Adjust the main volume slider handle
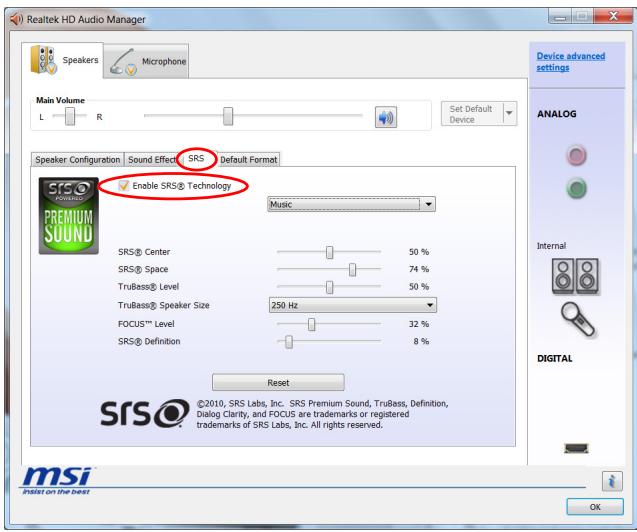Viewport: 637px width, 532px height. click(x=228, y=116)
